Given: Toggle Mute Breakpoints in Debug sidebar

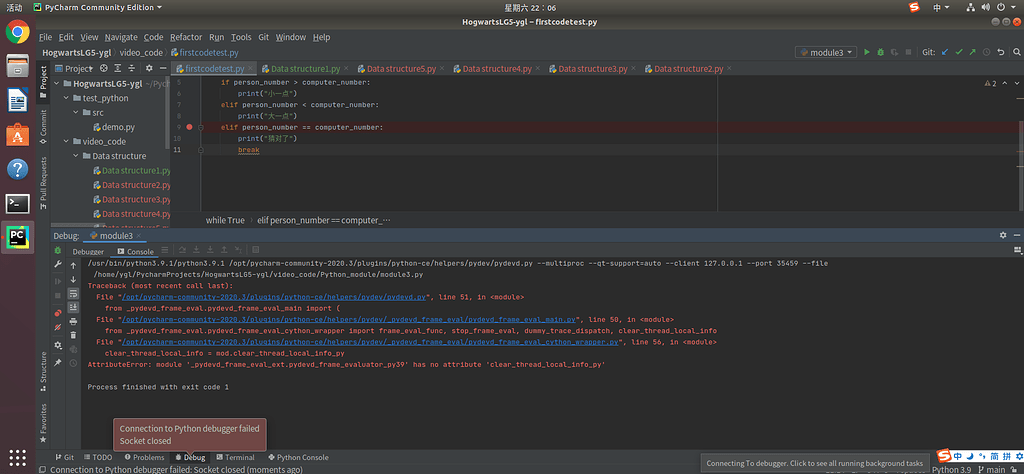Looking at the screenshot, I should click(57, 327).
